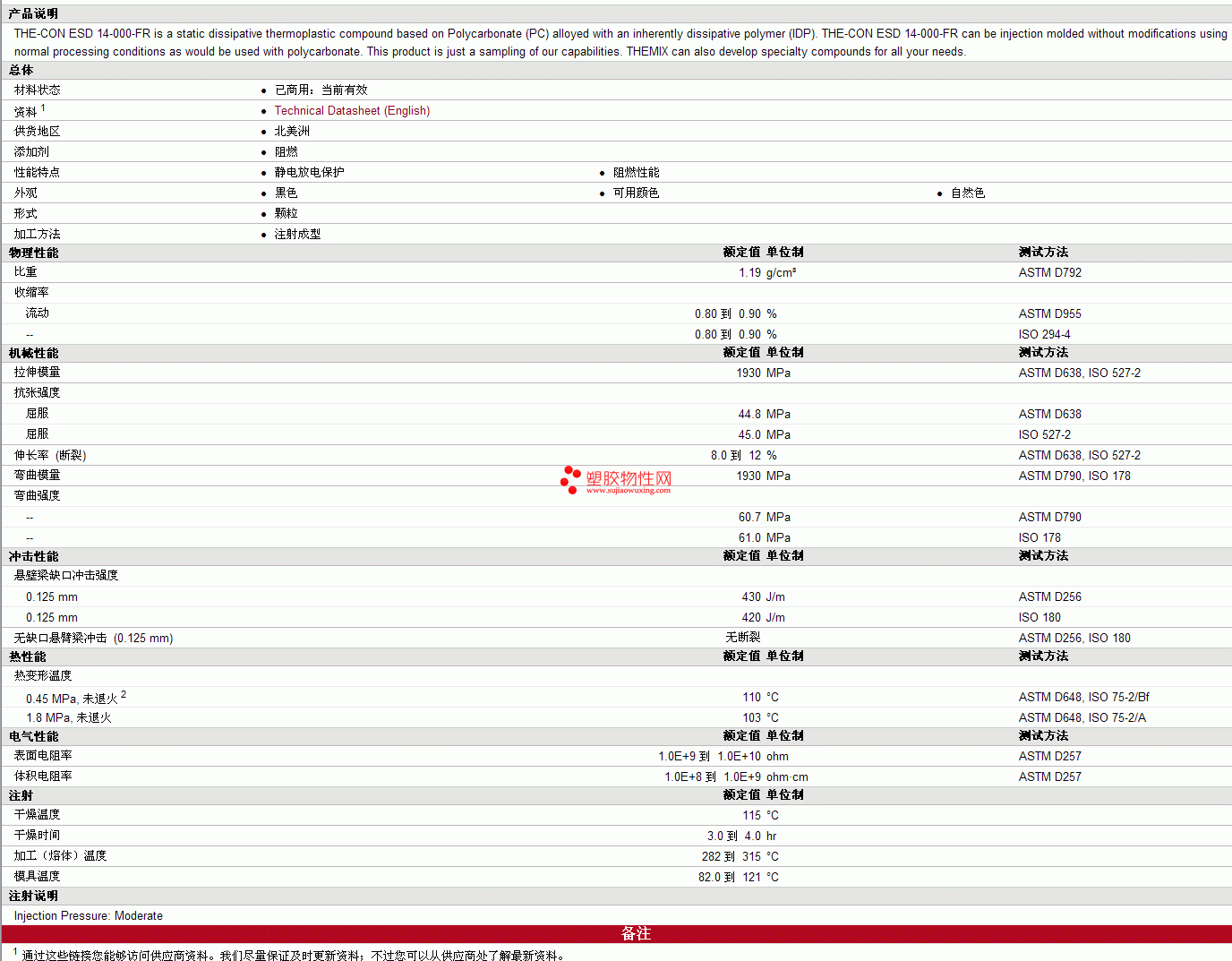This screenshot has width=1232, height=961.
Task: Select the 弯曲模量 row label
Action: point(38,476)
